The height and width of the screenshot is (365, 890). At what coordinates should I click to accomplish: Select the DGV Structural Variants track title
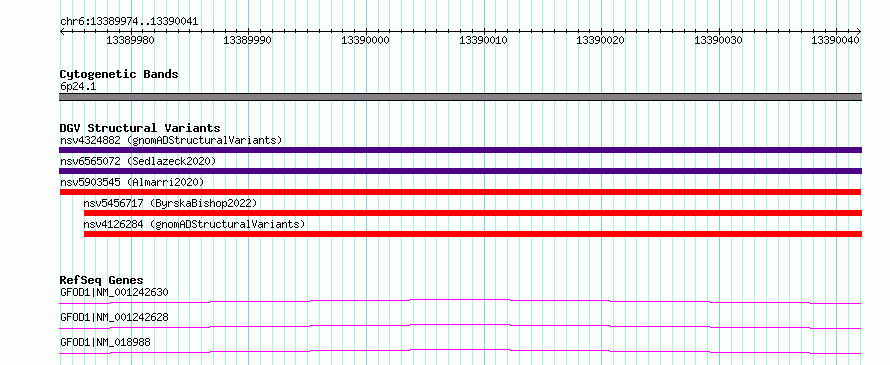point(140,128)
